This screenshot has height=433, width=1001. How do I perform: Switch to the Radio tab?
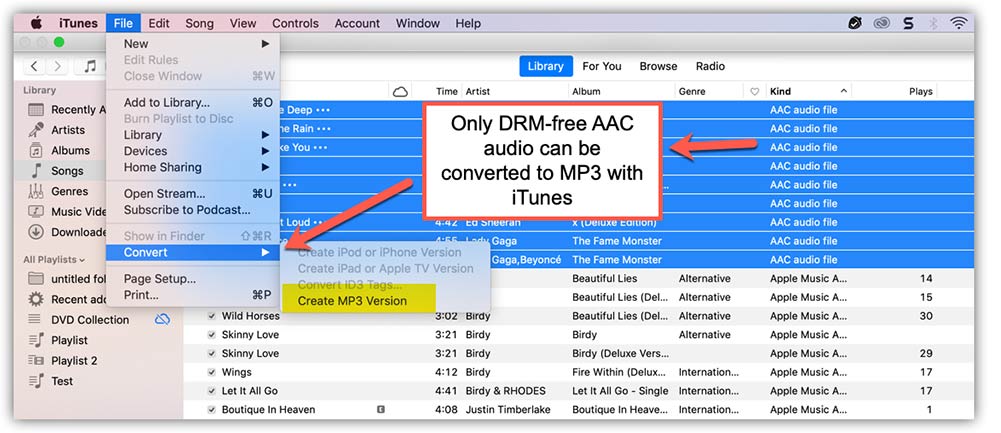tap(710, 66)
